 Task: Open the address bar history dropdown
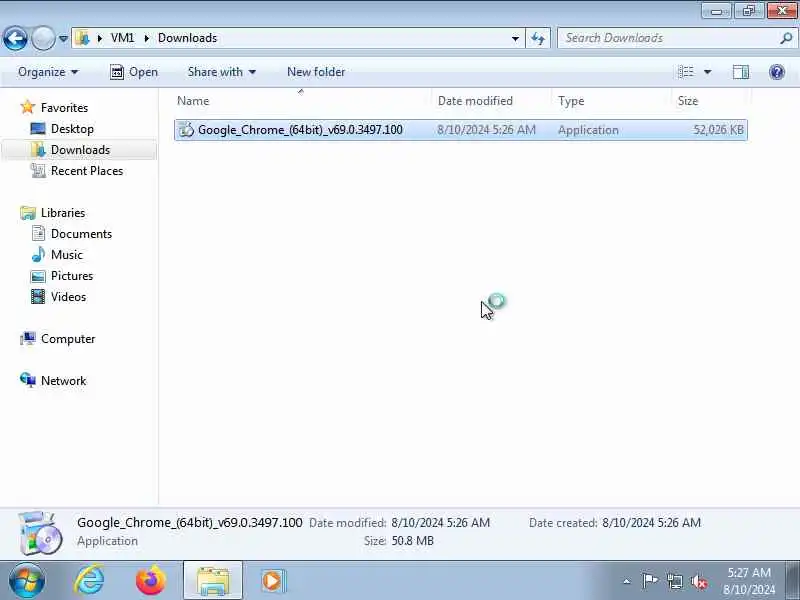click(515, 38)
